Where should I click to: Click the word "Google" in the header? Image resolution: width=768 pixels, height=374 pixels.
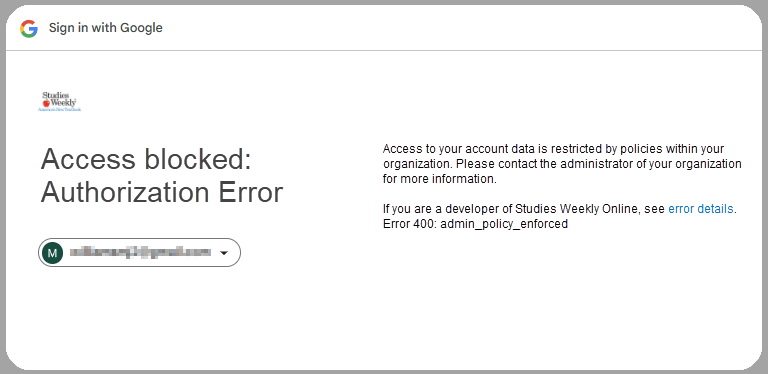pyautogui.click(x=142, y=28)
